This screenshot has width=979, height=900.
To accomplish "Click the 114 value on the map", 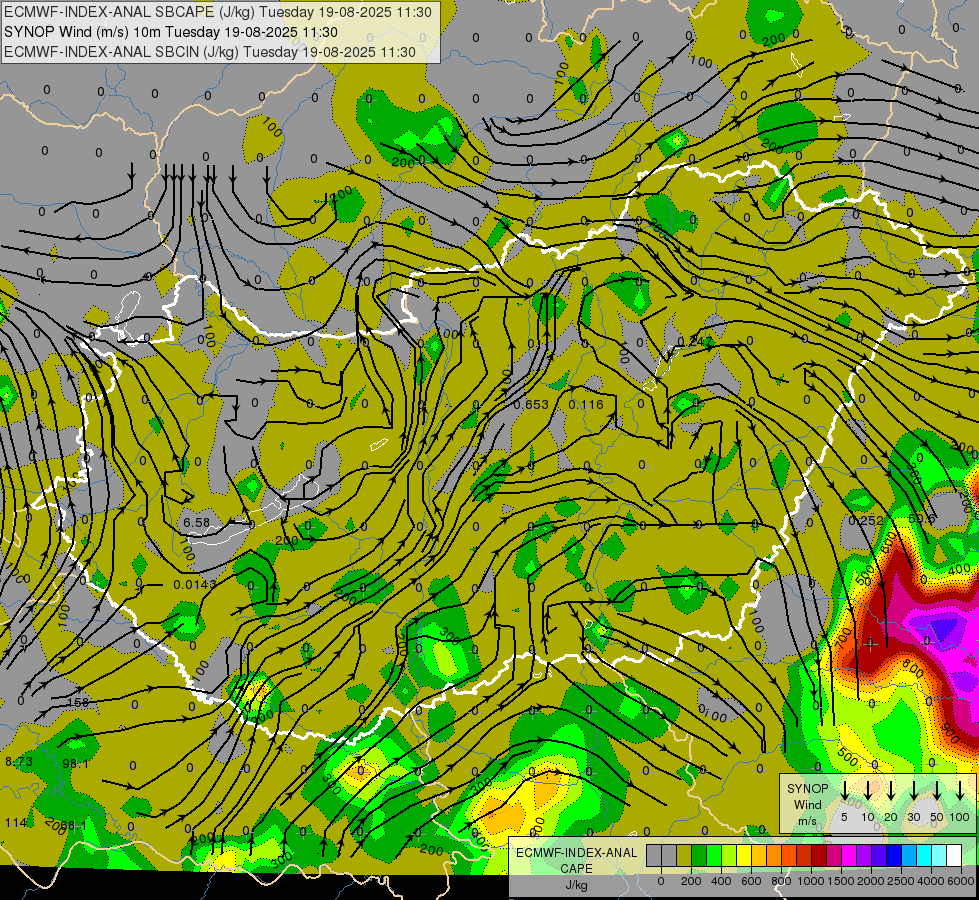I will tap(16, 823).
